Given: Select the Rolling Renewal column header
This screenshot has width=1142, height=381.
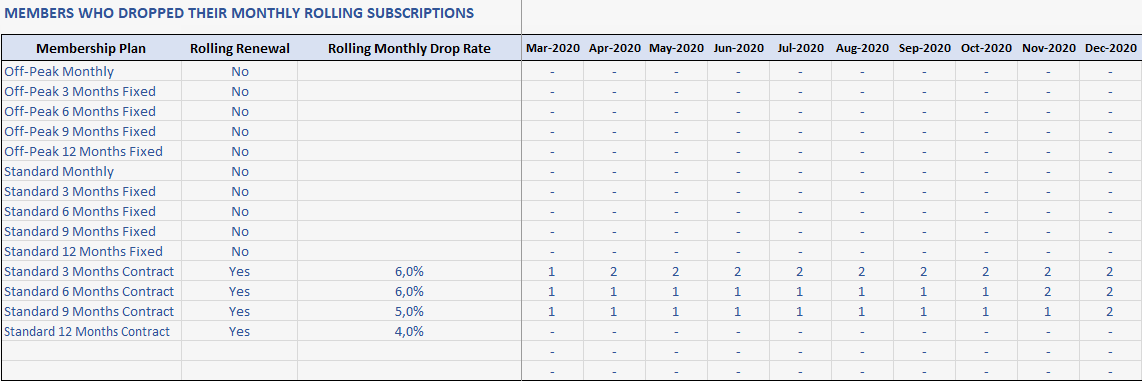Looking at the screenshot, I should [x=240, y=49].
